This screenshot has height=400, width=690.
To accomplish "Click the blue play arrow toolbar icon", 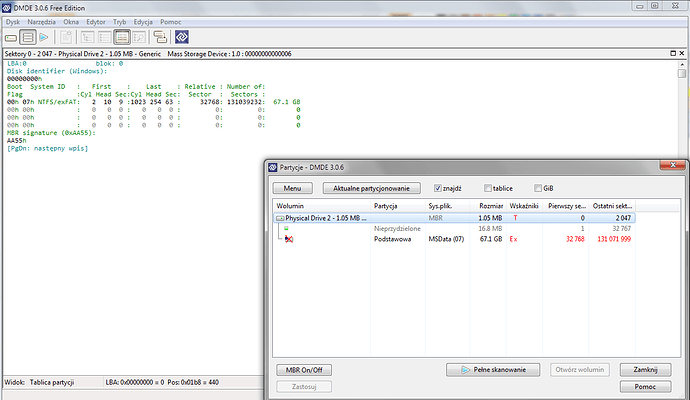I will (44, 37).
